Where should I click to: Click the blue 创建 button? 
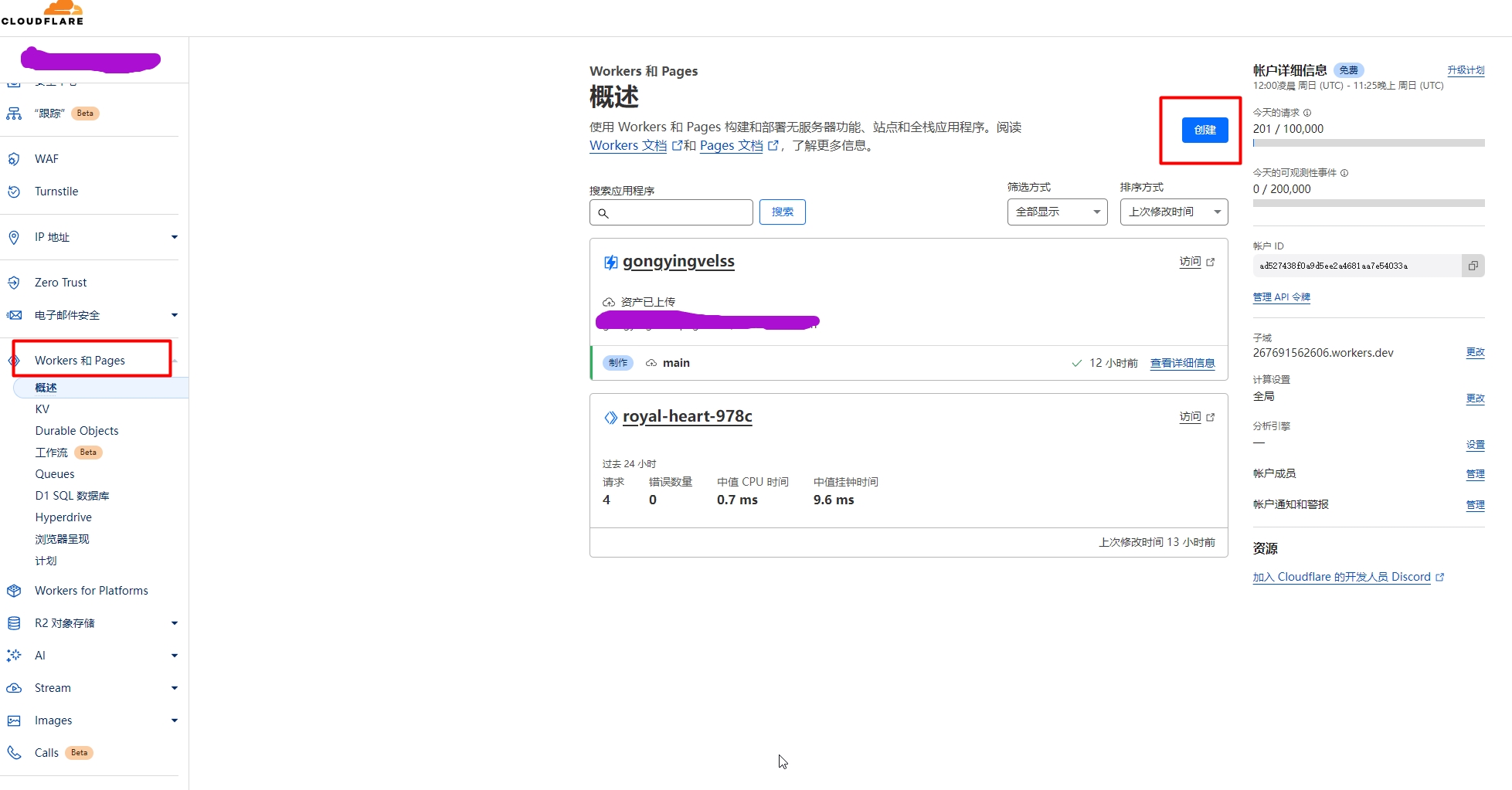coord(1205,130)
